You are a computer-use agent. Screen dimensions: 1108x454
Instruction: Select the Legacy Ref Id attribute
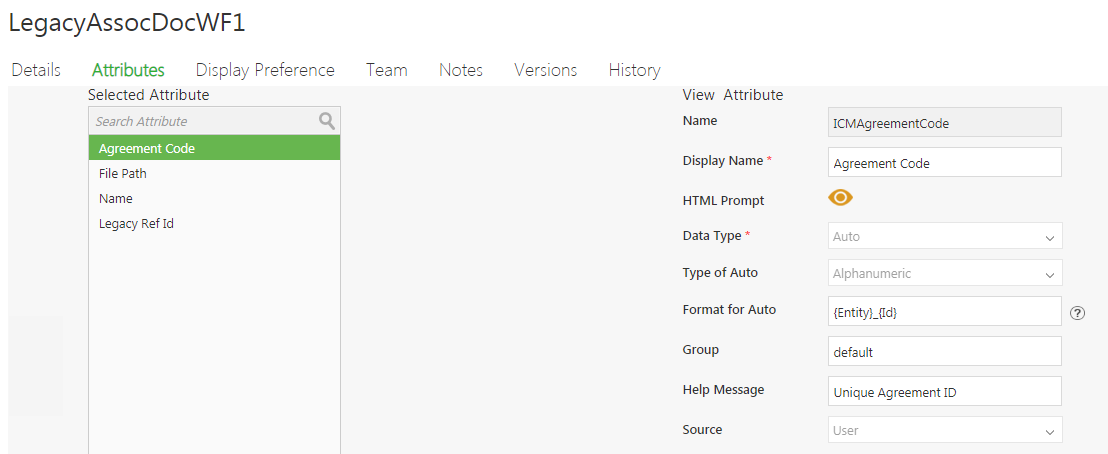(136, 223)
